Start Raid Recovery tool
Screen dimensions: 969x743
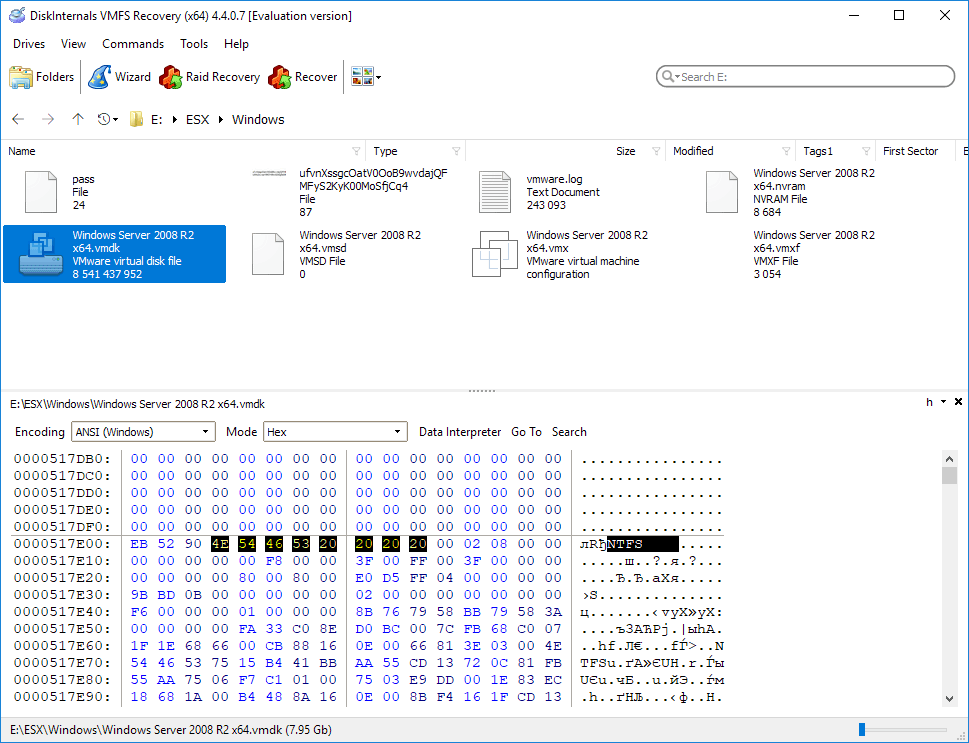click(x=209, y=77)
